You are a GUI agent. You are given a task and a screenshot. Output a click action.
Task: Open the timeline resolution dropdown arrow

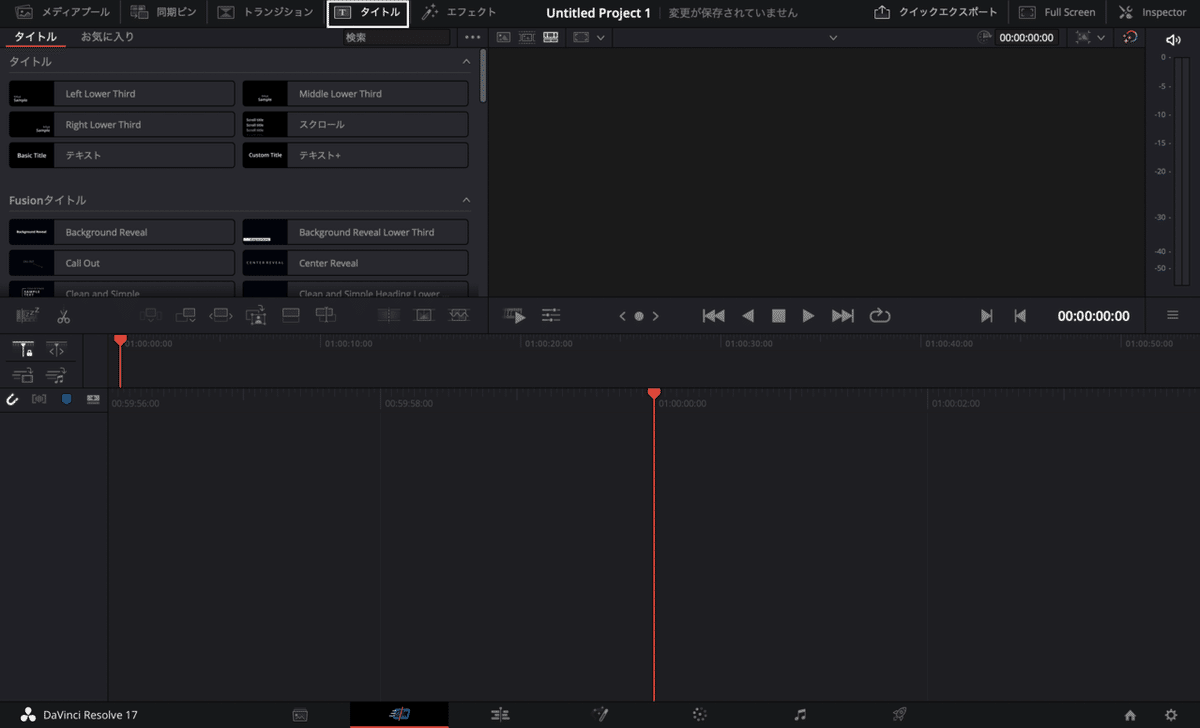601,38
